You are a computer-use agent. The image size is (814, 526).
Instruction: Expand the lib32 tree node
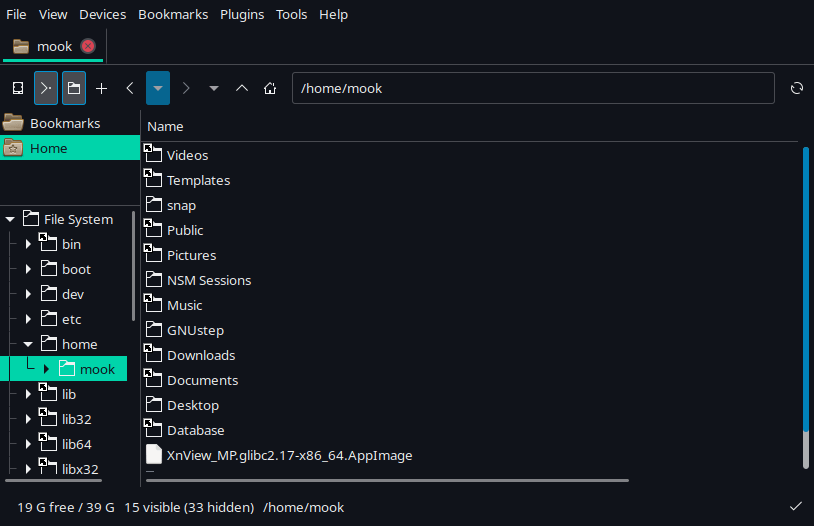pyautogui.click(x=28, y=419)
